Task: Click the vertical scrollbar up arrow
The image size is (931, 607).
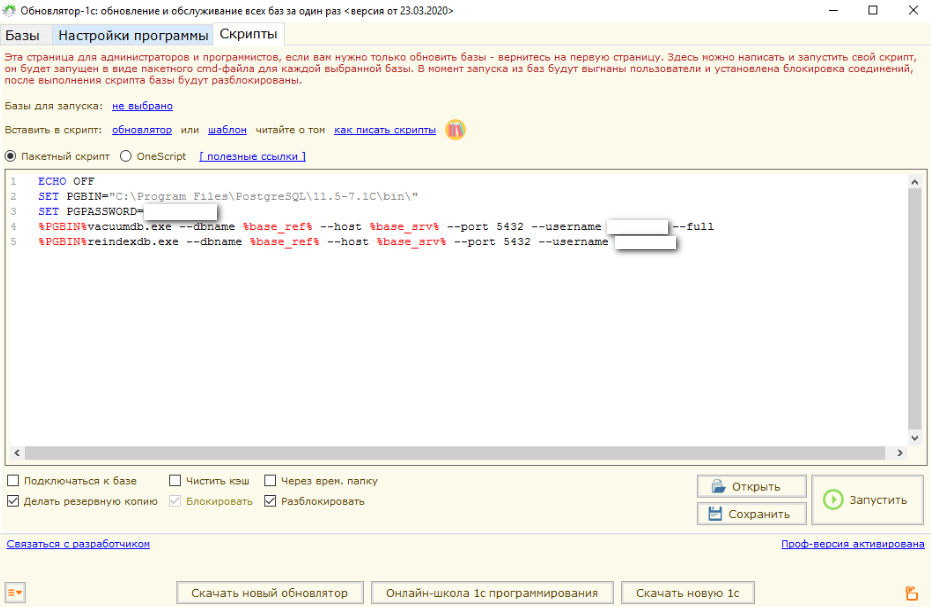Action: (x=914, y=182)
